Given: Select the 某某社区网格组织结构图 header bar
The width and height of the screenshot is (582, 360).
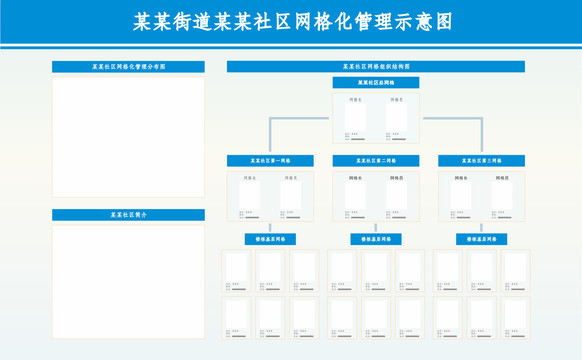Looking at the screenshot, I should pyautogui.click(x=376, y=66).
